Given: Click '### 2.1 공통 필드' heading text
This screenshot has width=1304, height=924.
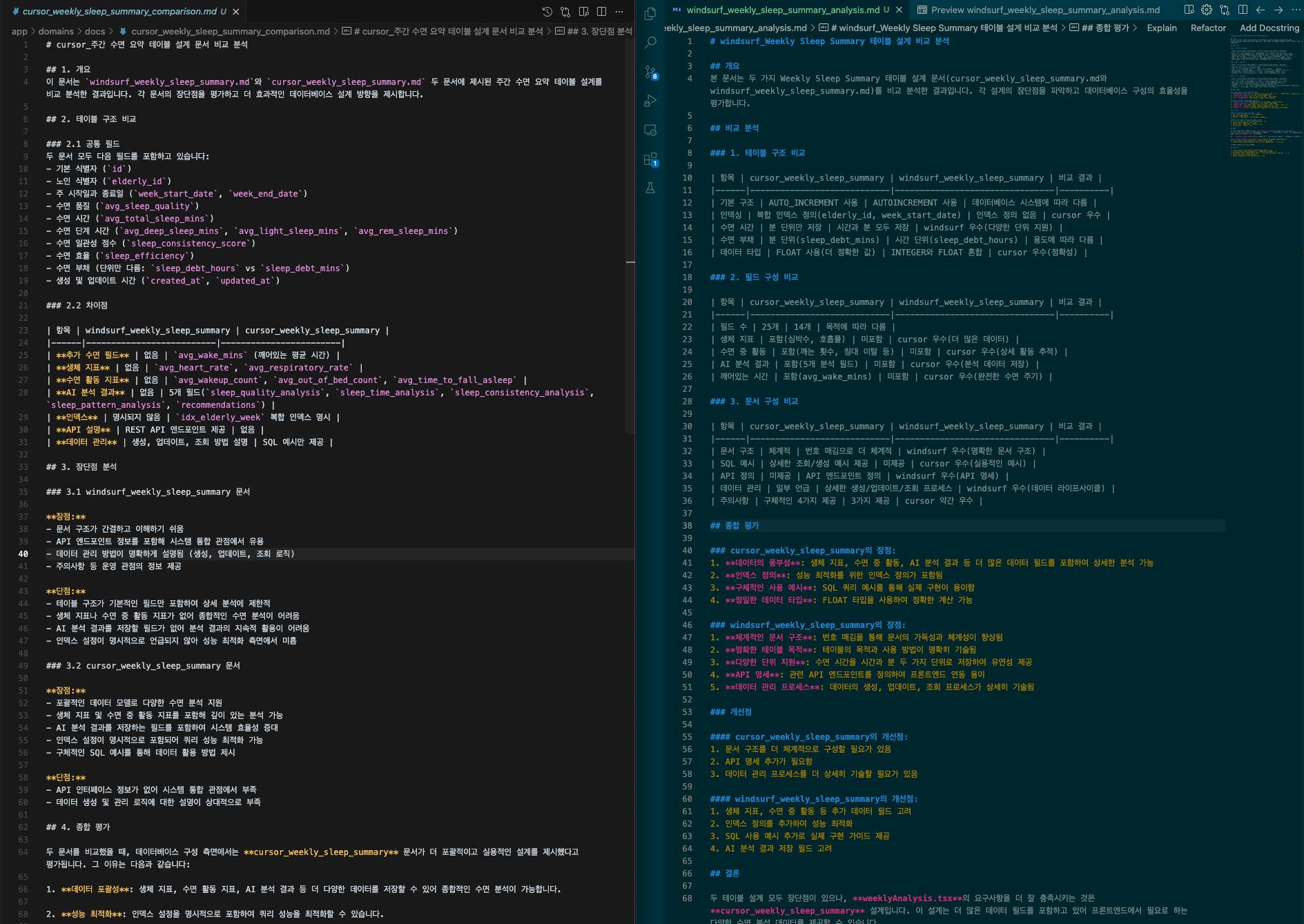Looking at the screenshot, I should pyautogui.click(x=83, y=144).
